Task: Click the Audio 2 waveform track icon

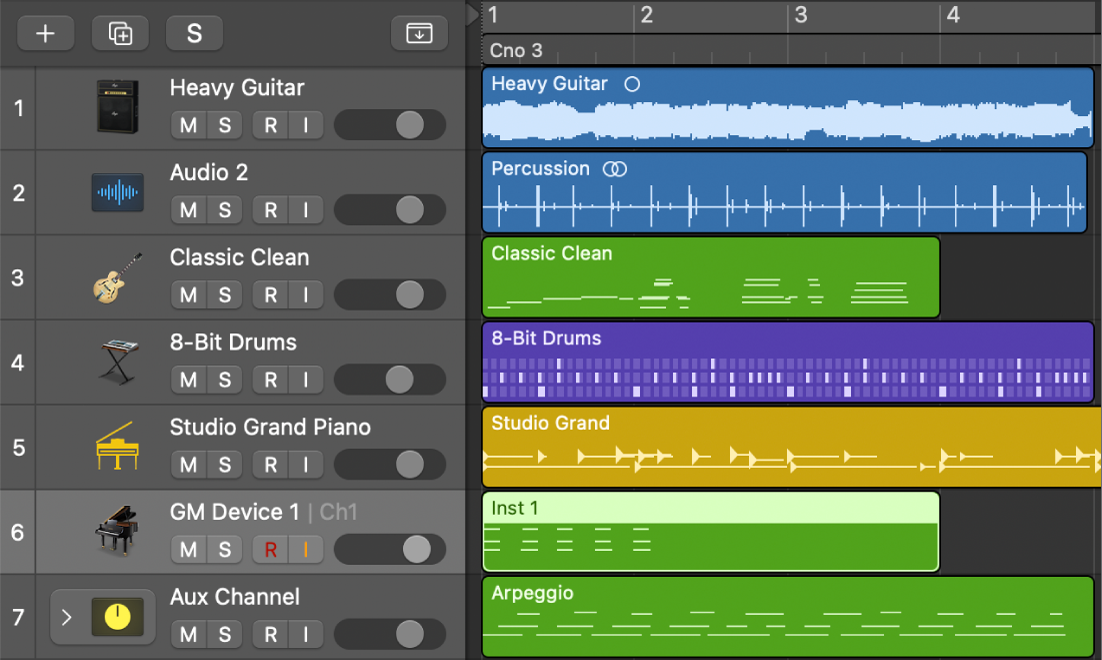Action: pyautogui.click(x=117, y=192)
